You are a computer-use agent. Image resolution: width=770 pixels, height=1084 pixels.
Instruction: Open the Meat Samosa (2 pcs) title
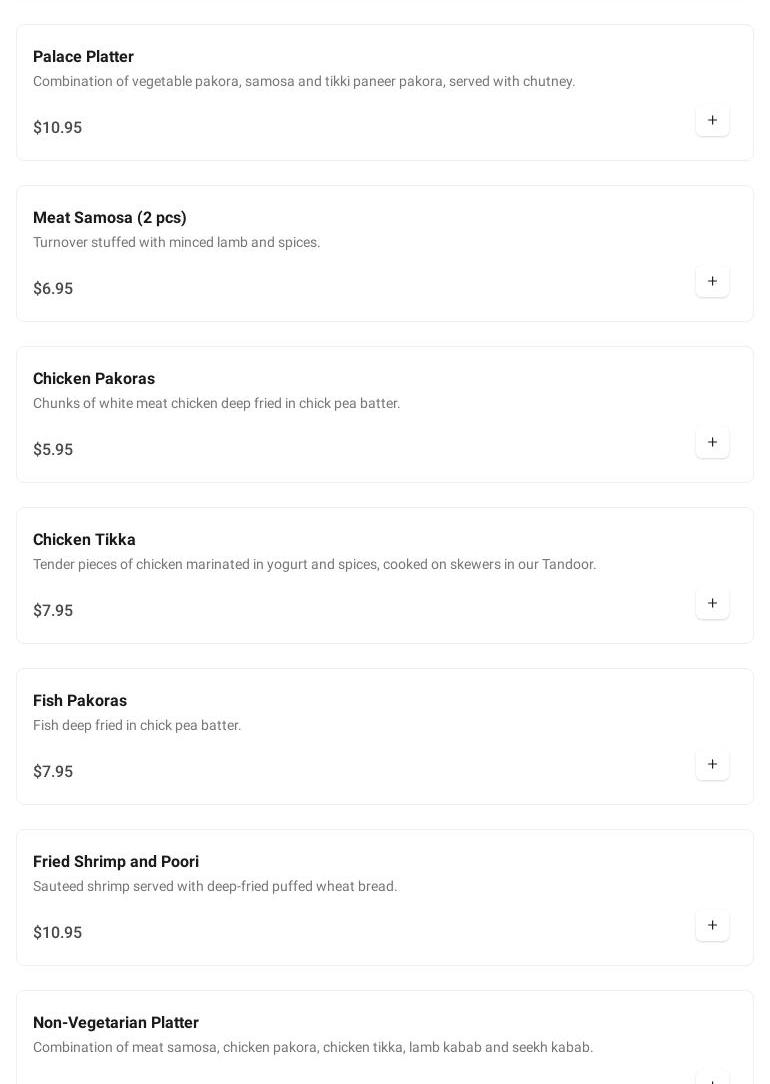(110, 218)
